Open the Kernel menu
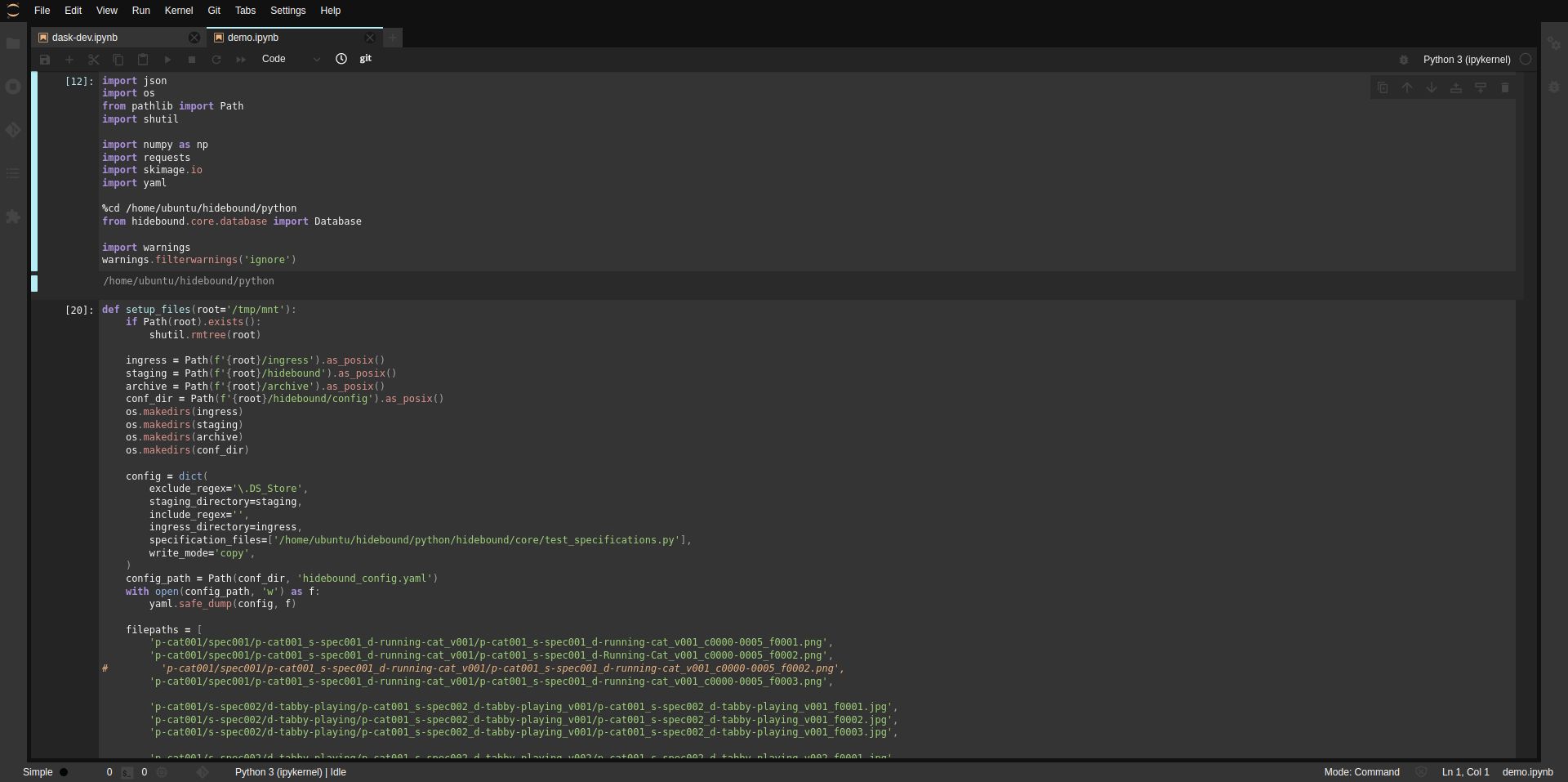Image resolution: width=1568 pixels, height=782 pixels. click(178, 11)
